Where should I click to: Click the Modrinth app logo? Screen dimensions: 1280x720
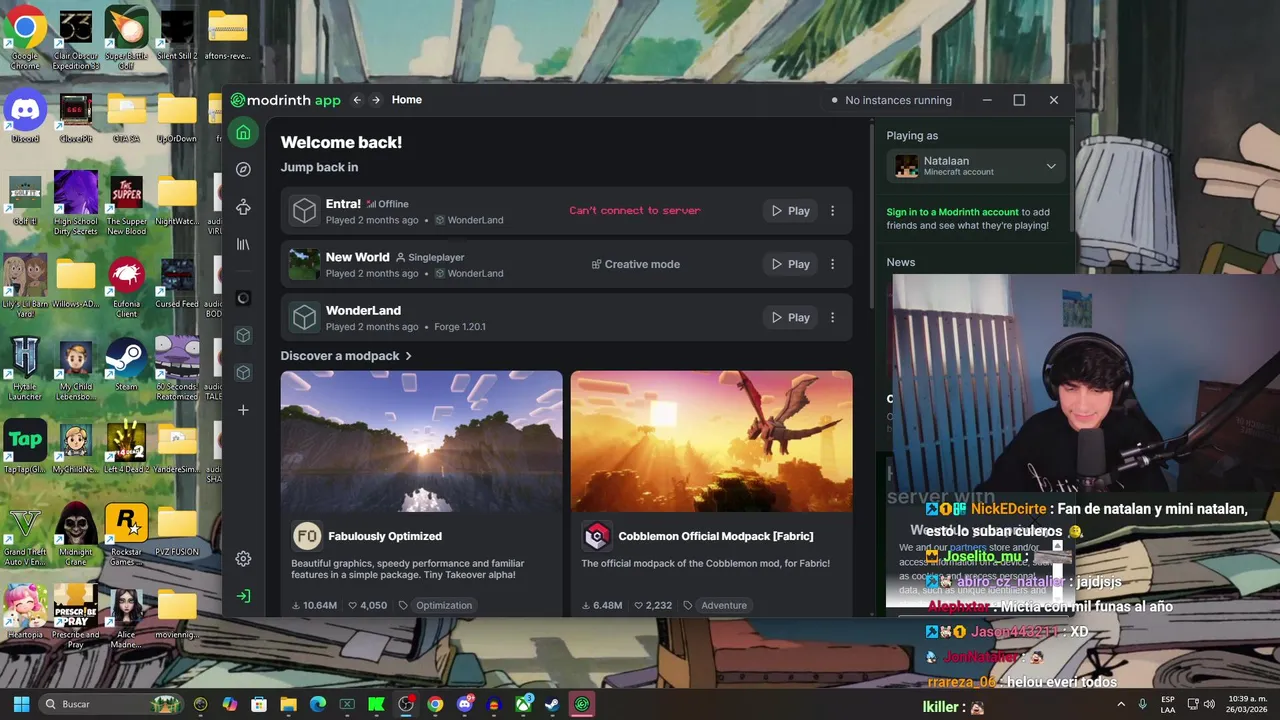click(286, 100)
